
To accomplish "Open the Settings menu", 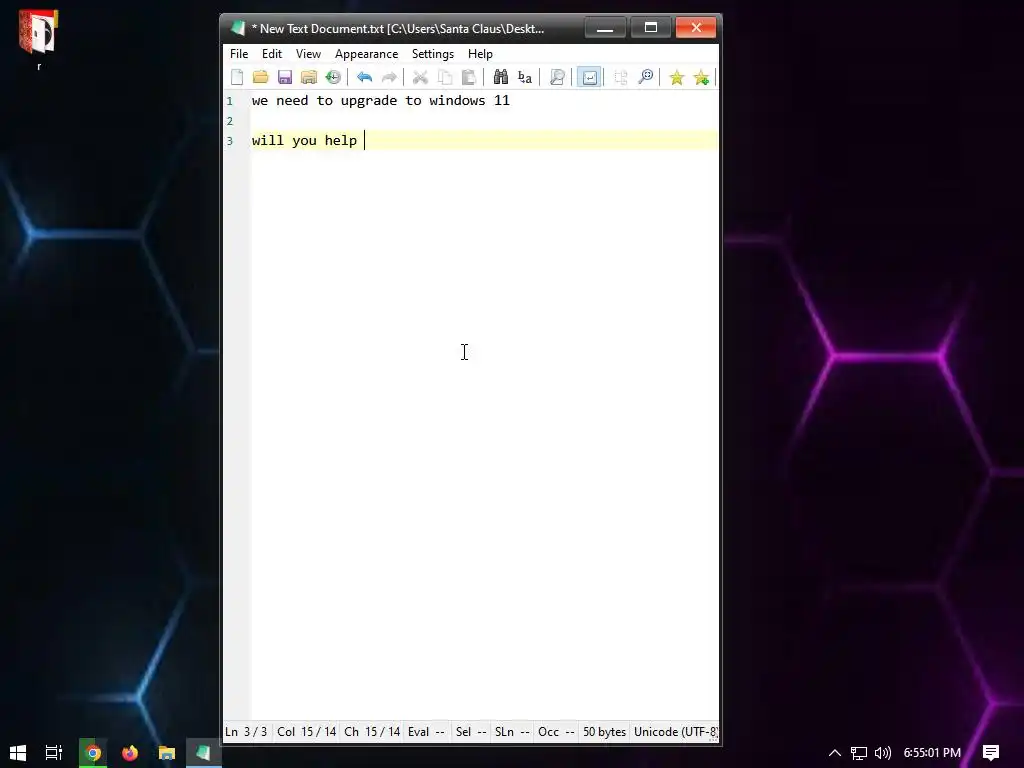I will [x=432, y=54].
